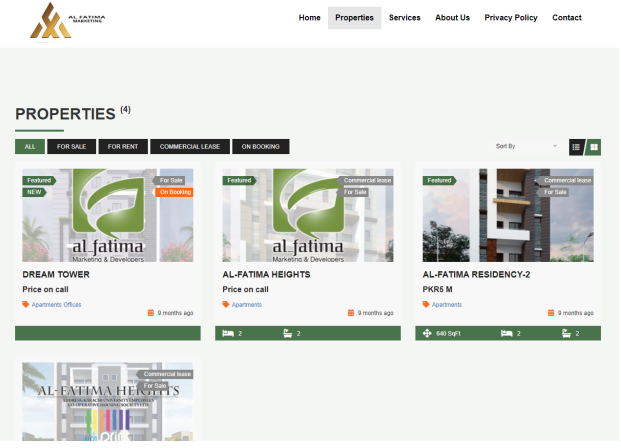Screen dimensions: 621x448
Task: Click orange tag icon on Dream Tower card
Action: pyautogui.click(x=26, y=305)
